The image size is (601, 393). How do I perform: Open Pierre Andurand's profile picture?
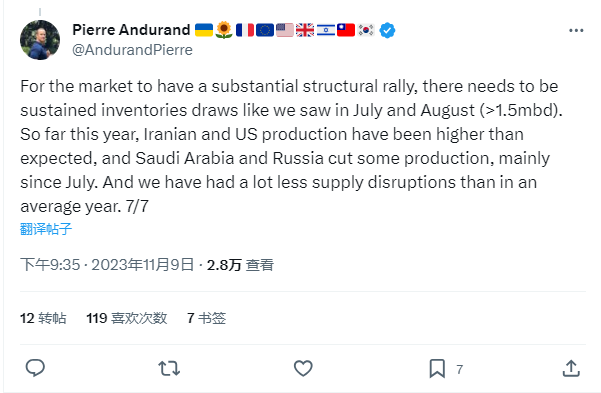click(x=40, y=40)
